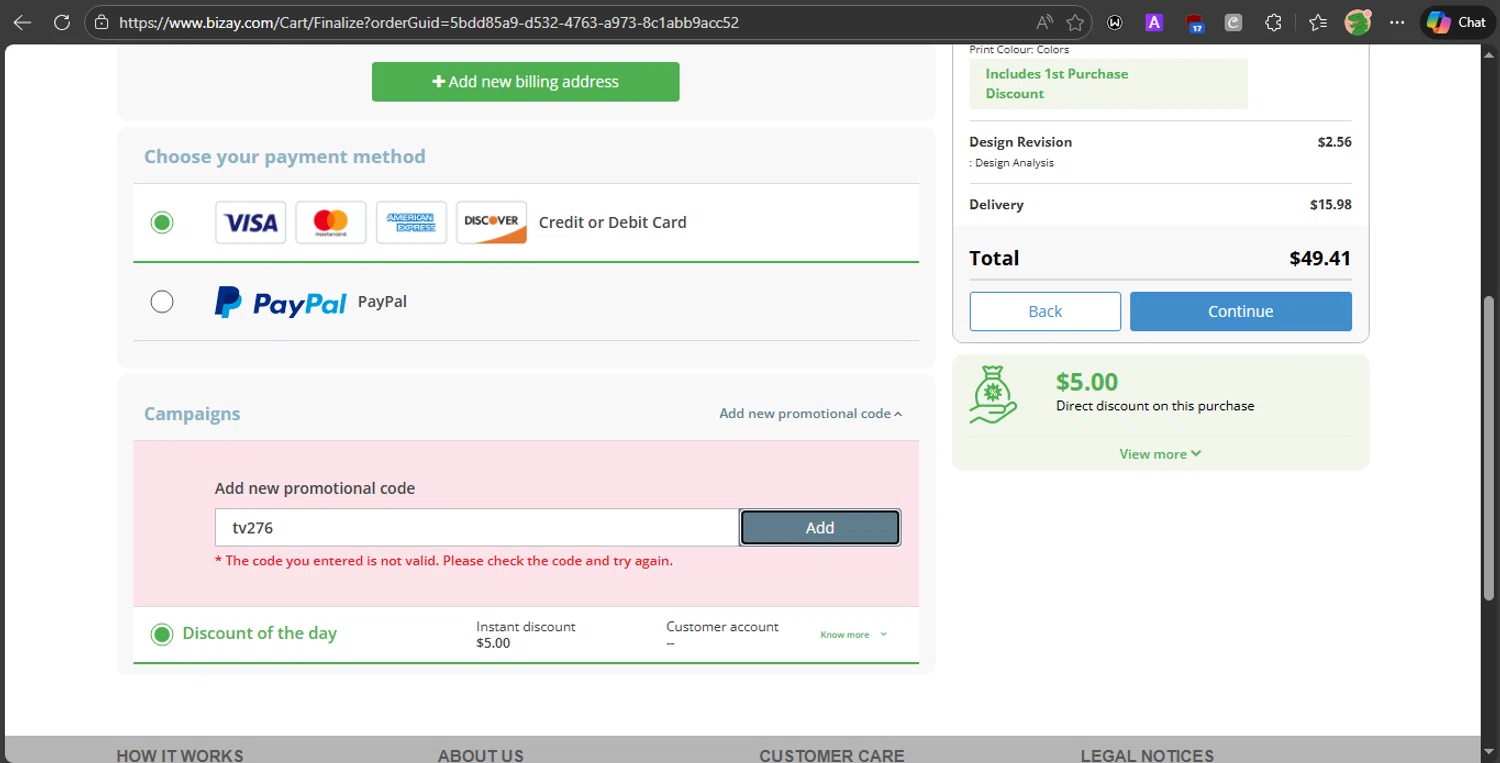Click the PayPal logo
1500x763 pixels.
point(281,302)
